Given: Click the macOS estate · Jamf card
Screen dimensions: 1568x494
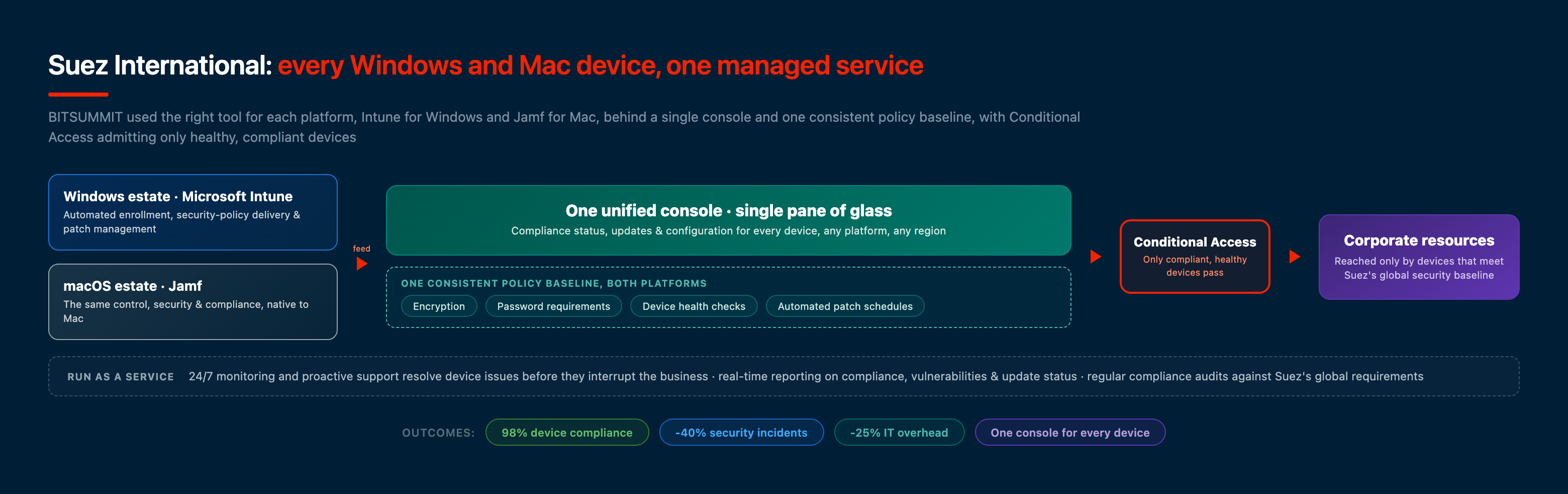Looking at the screenshot, I should 193,301.
